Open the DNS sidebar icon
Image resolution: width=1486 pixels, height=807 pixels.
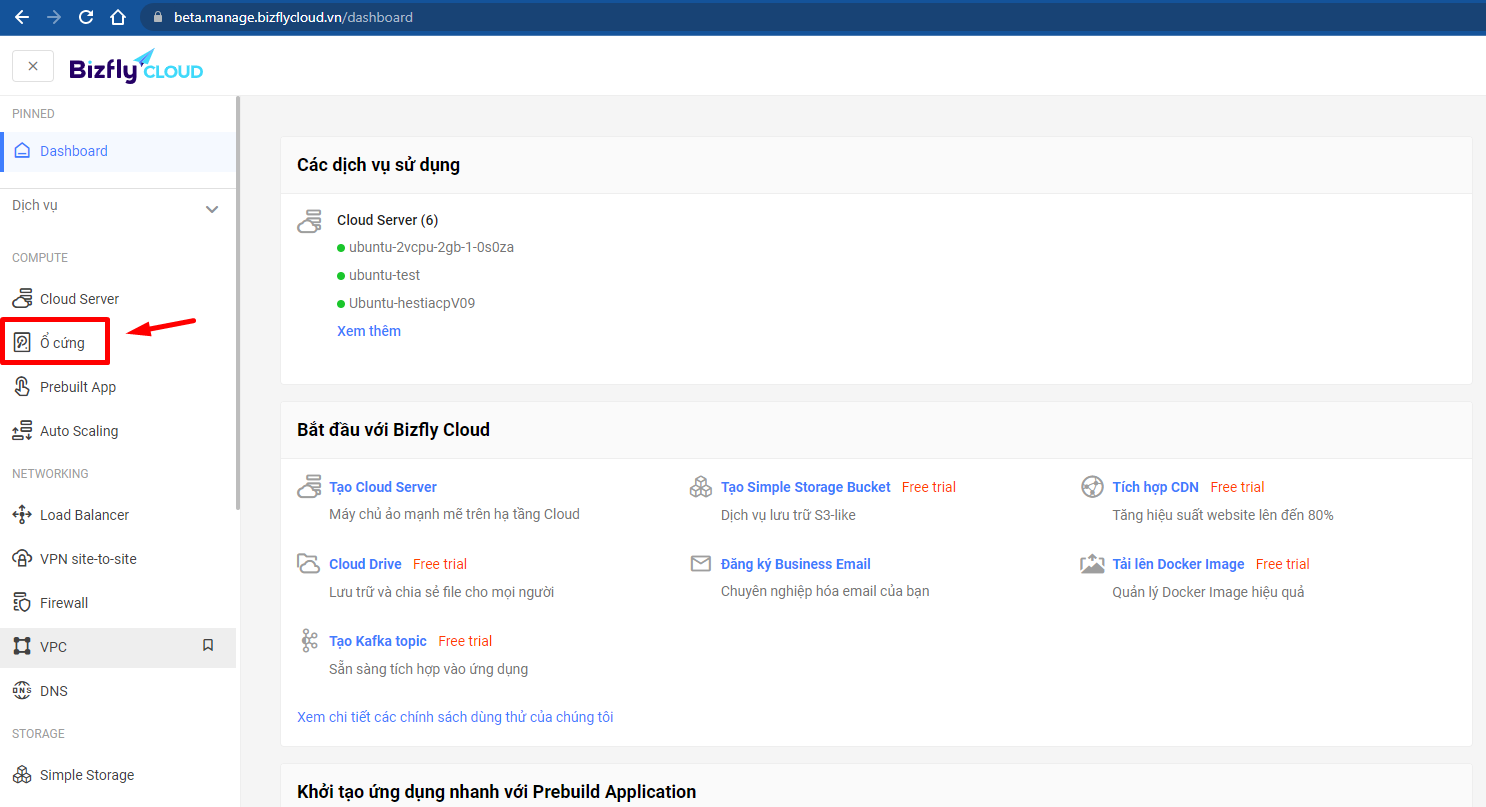point(22,691)
